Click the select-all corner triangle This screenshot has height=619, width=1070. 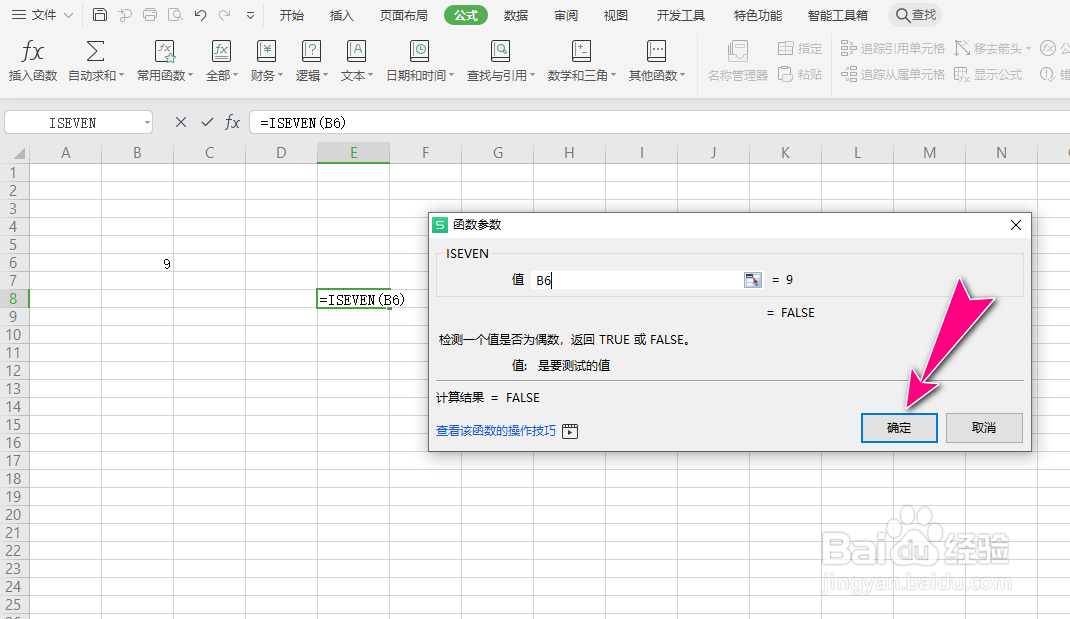[19, 154]
